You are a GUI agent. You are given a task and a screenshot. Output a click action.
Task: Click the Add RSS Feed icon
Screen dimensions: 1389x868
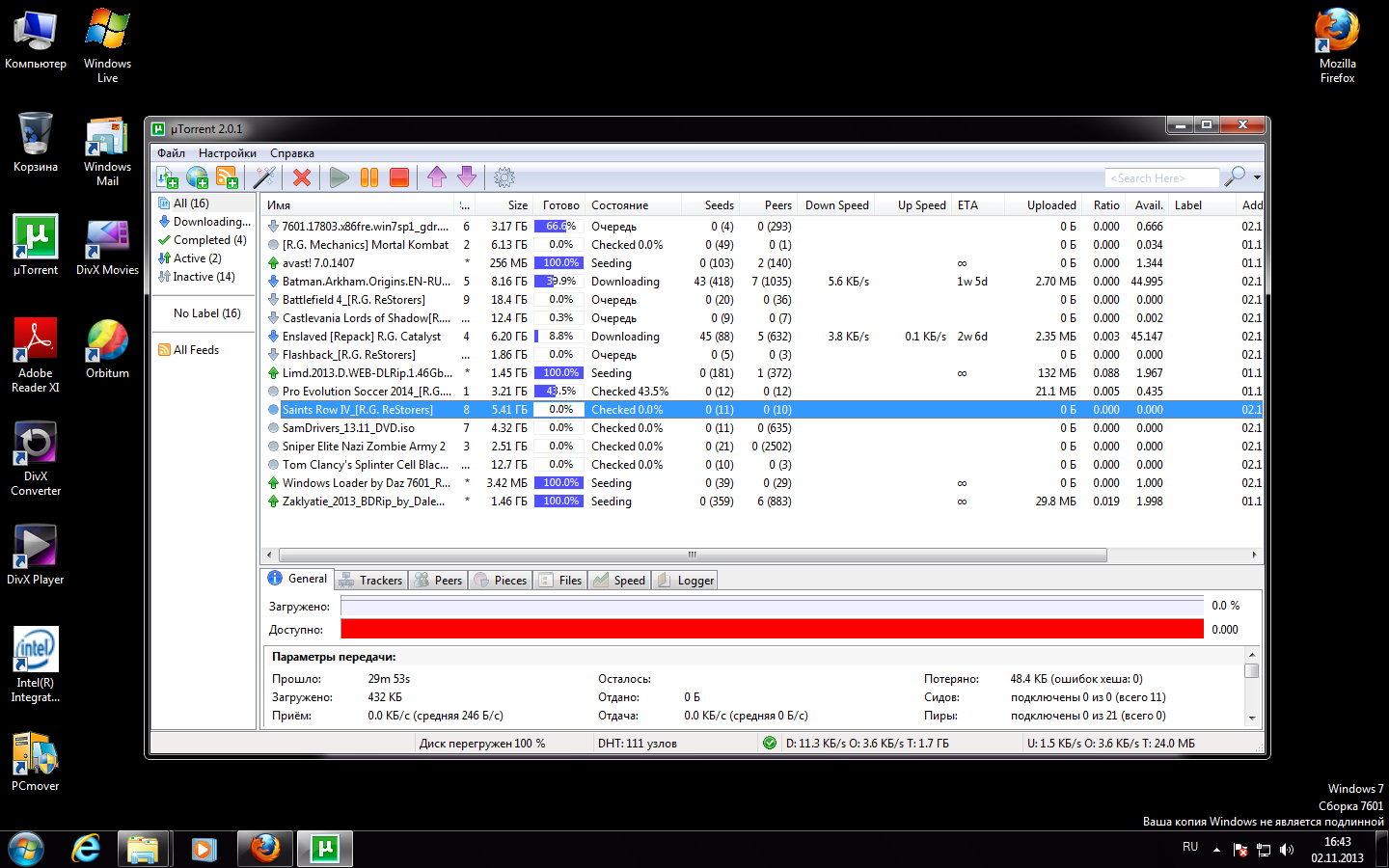pyautogui.click(x=227, y=177)
